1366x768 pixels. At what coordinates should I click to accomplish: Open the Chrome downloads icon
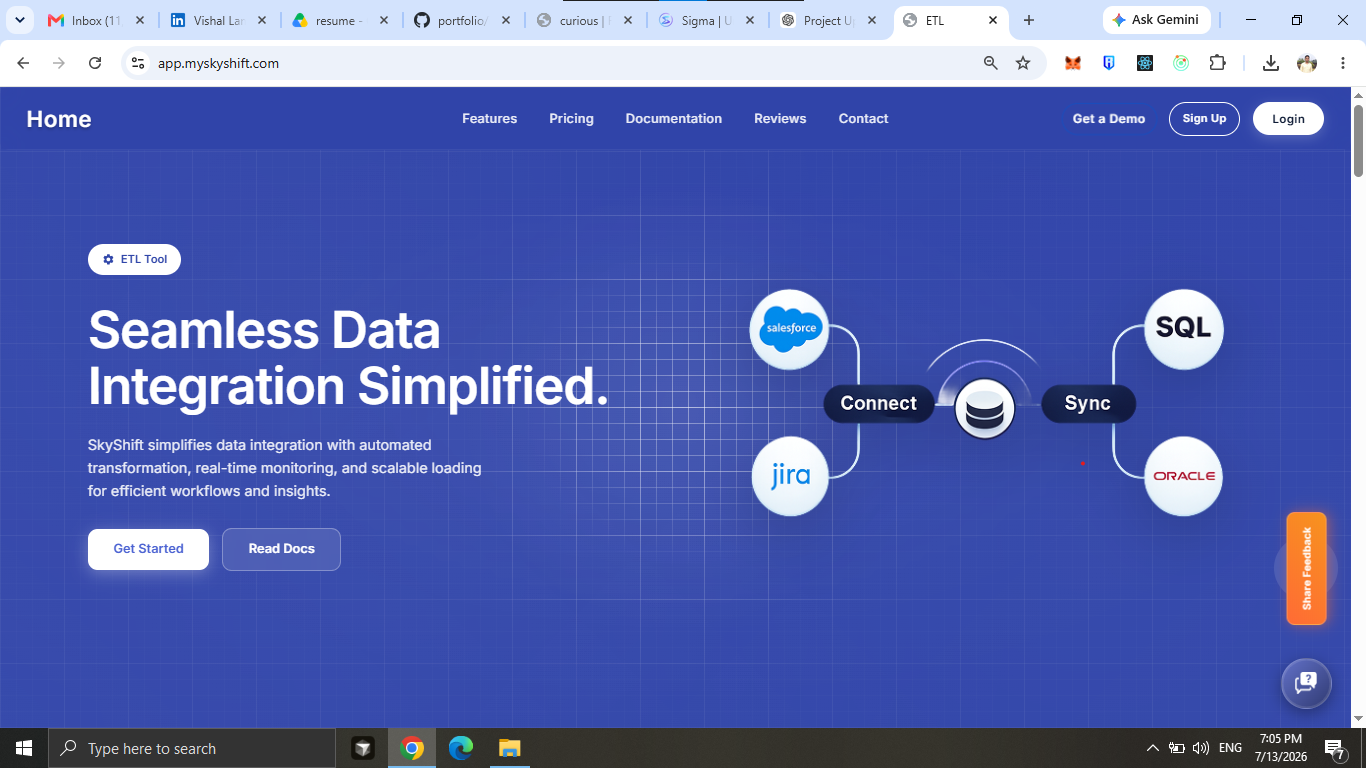pyautogui.click(x=1271, y=63)
